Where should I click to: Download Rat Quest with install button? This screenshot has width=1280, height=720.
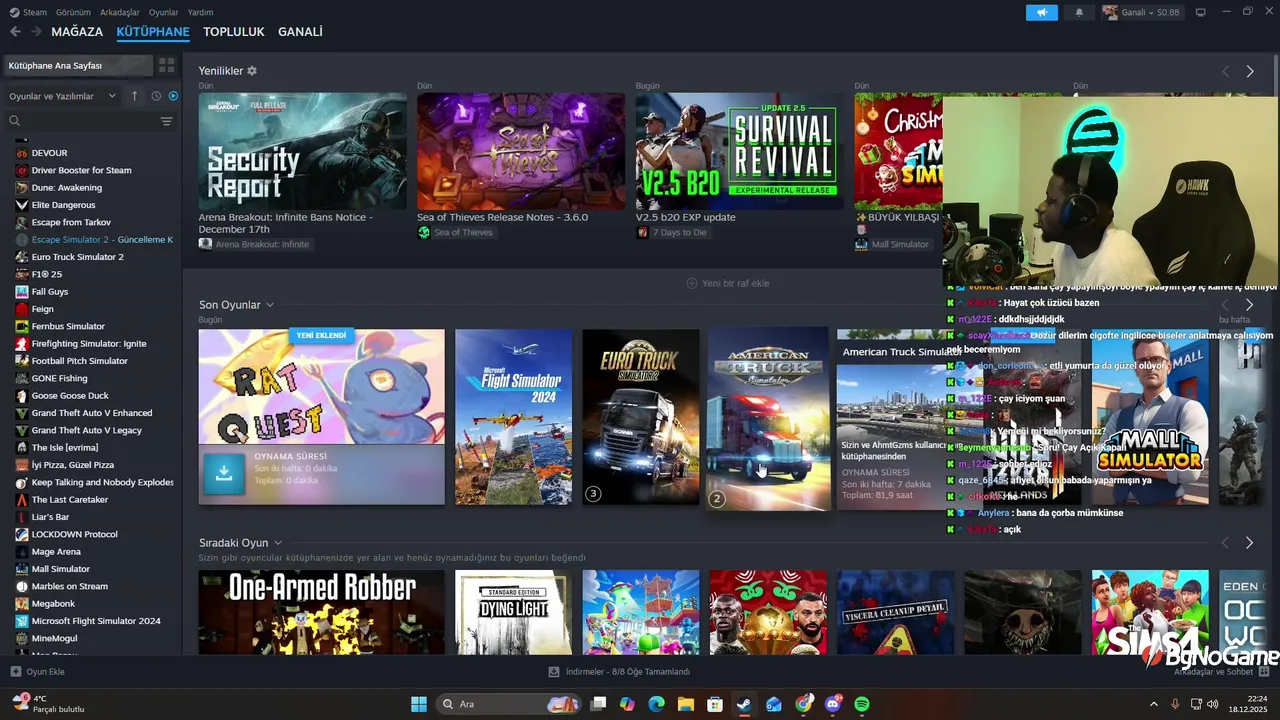click(x=224, y=474)
